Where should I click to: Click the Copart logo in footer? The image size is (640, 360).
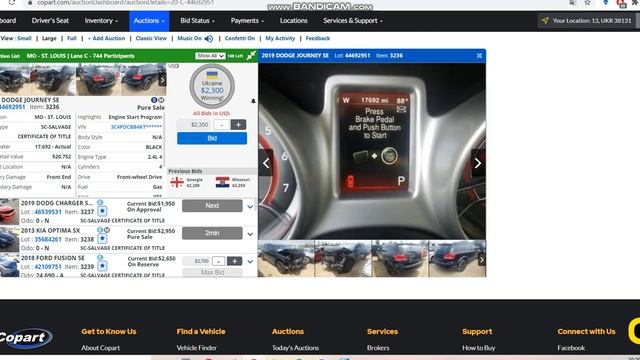click(26, 338)
